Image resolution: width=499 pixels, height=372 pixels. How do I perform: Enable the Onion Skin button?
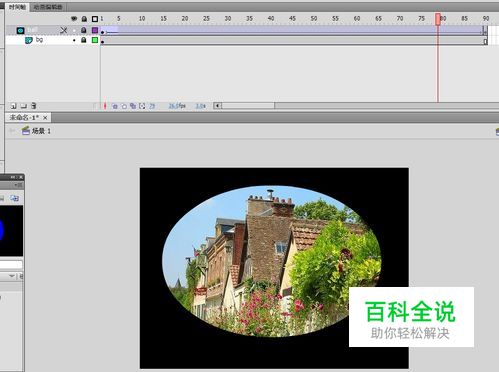pyautogui.click(x=115, y=106)
